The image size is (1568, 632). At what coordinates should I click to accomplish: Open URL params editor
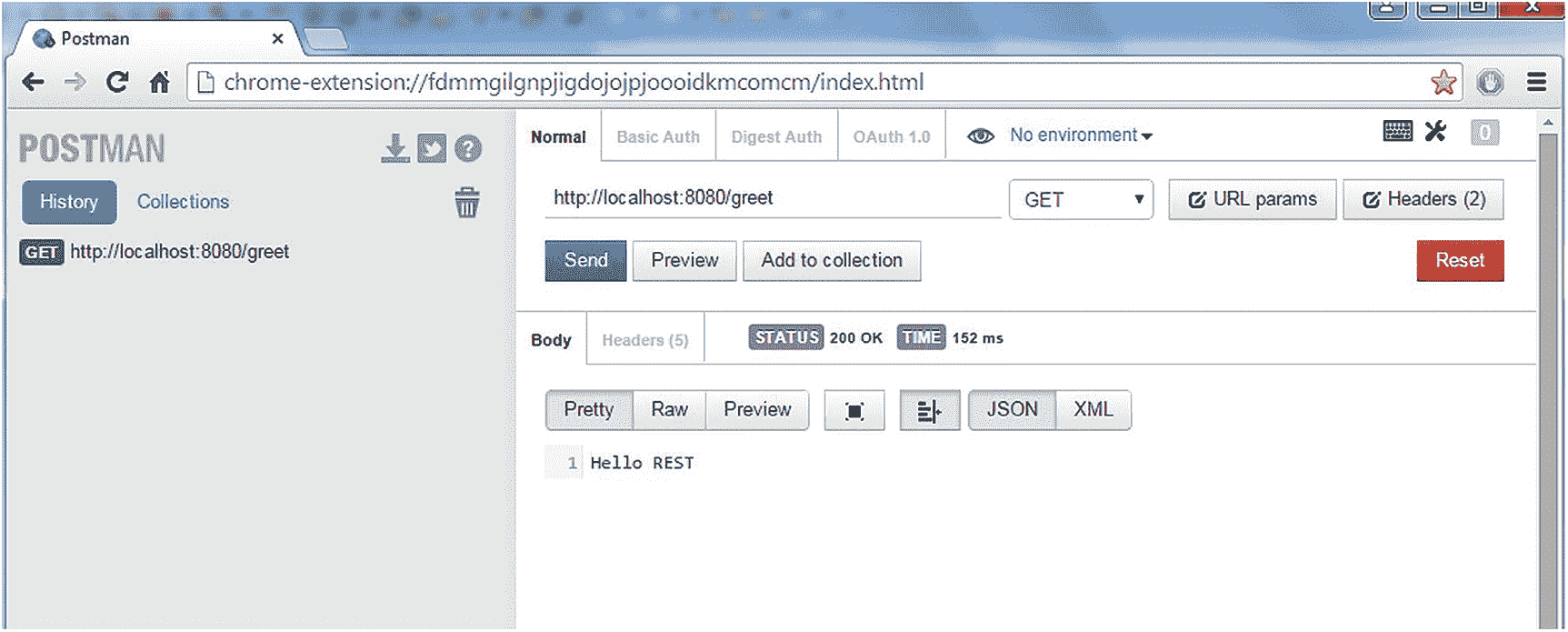click(x=1253, y=200)
